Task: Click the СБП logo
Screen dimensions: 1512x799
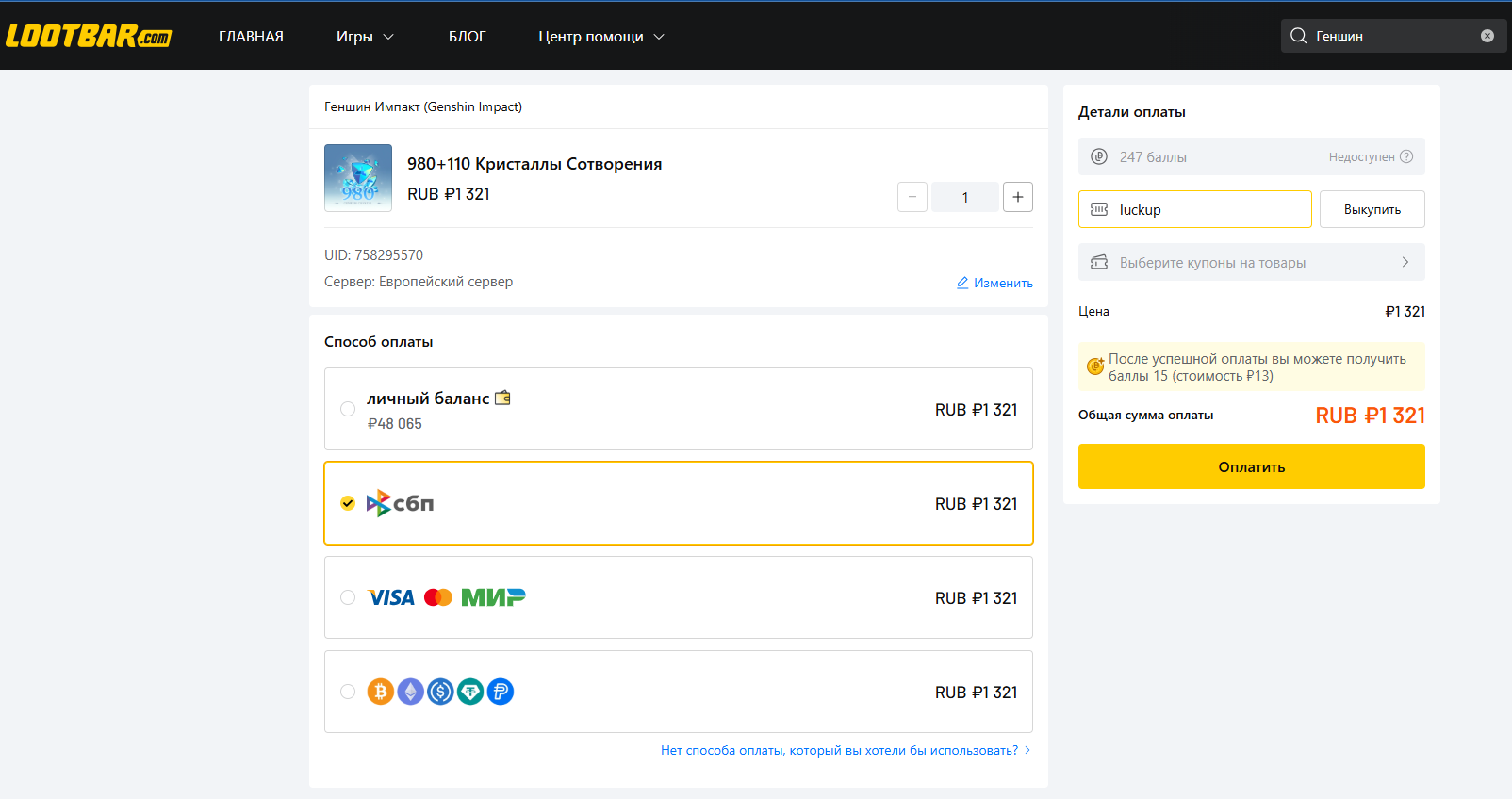Action: [x=401, y=503]
